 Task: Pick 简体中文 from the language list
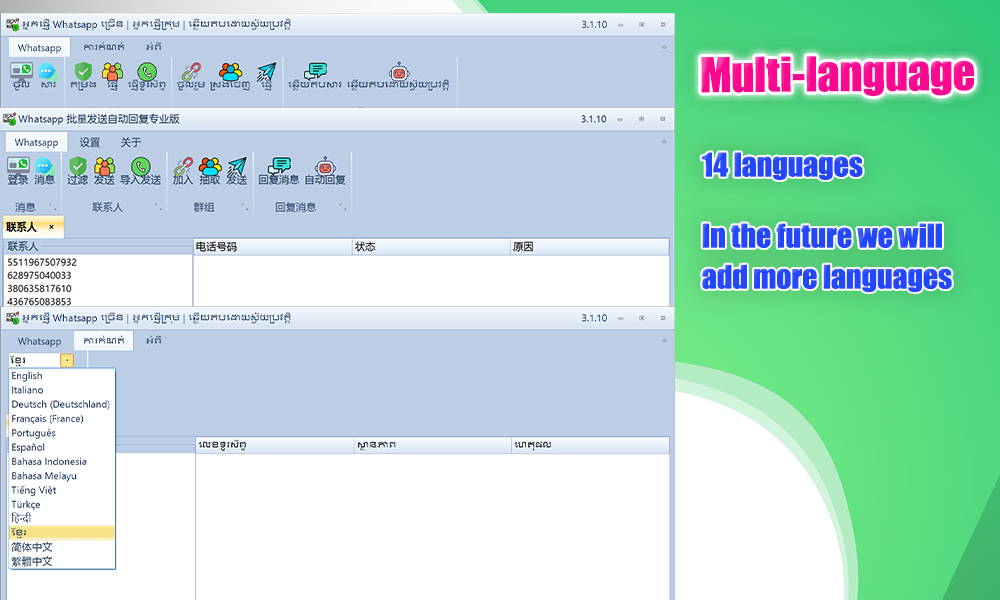point(32,547)
